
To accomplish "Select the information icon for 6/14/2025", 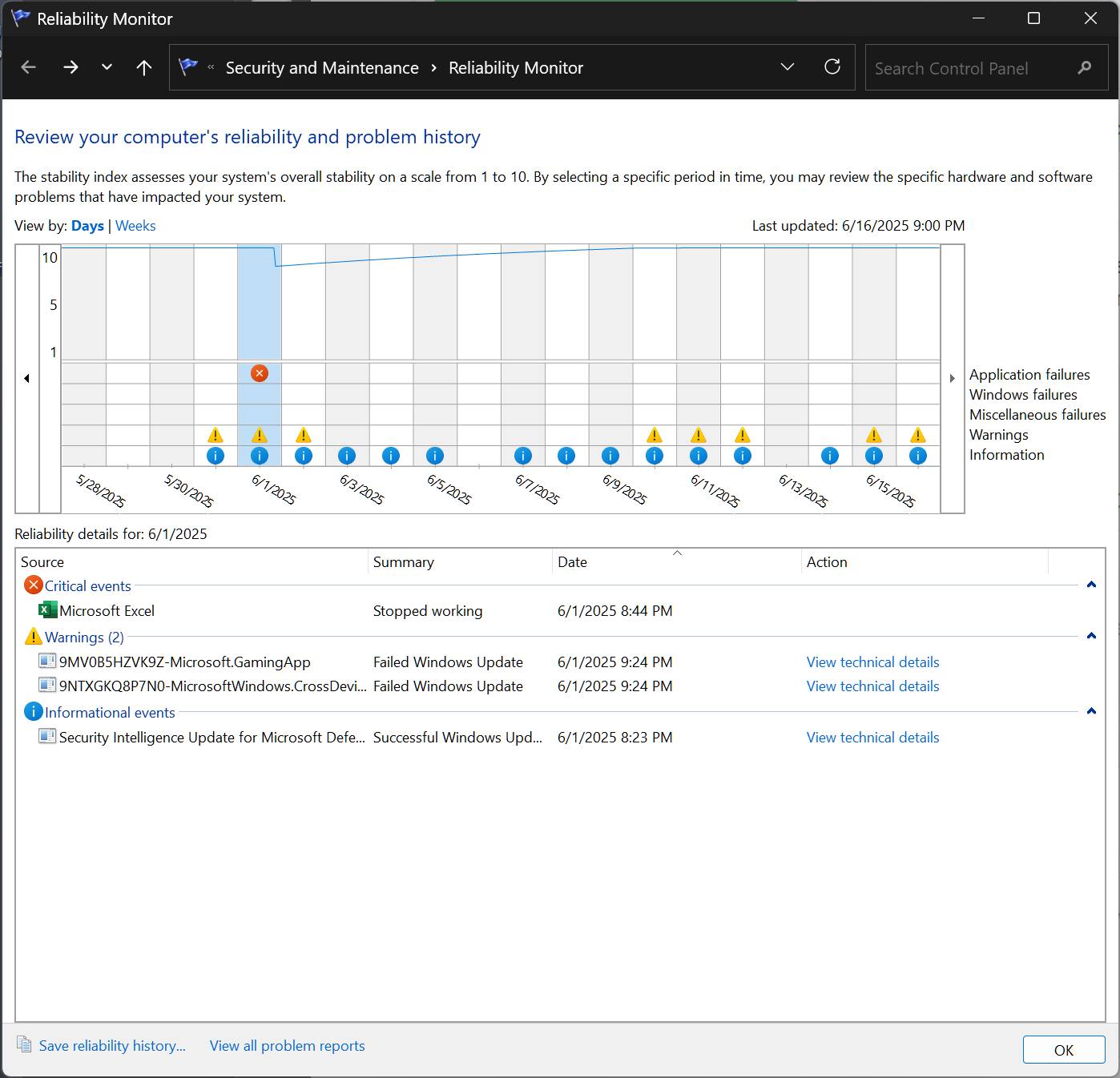I will point(830,456).
